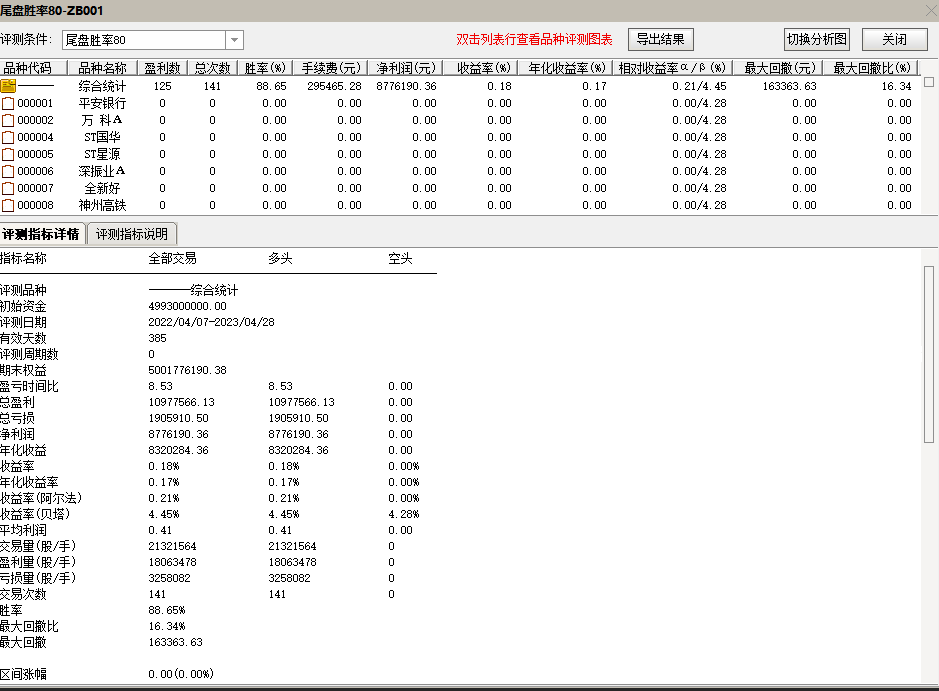The image size is (939, 691).
Task: Select the 平安银行 row
Action: 460,104
